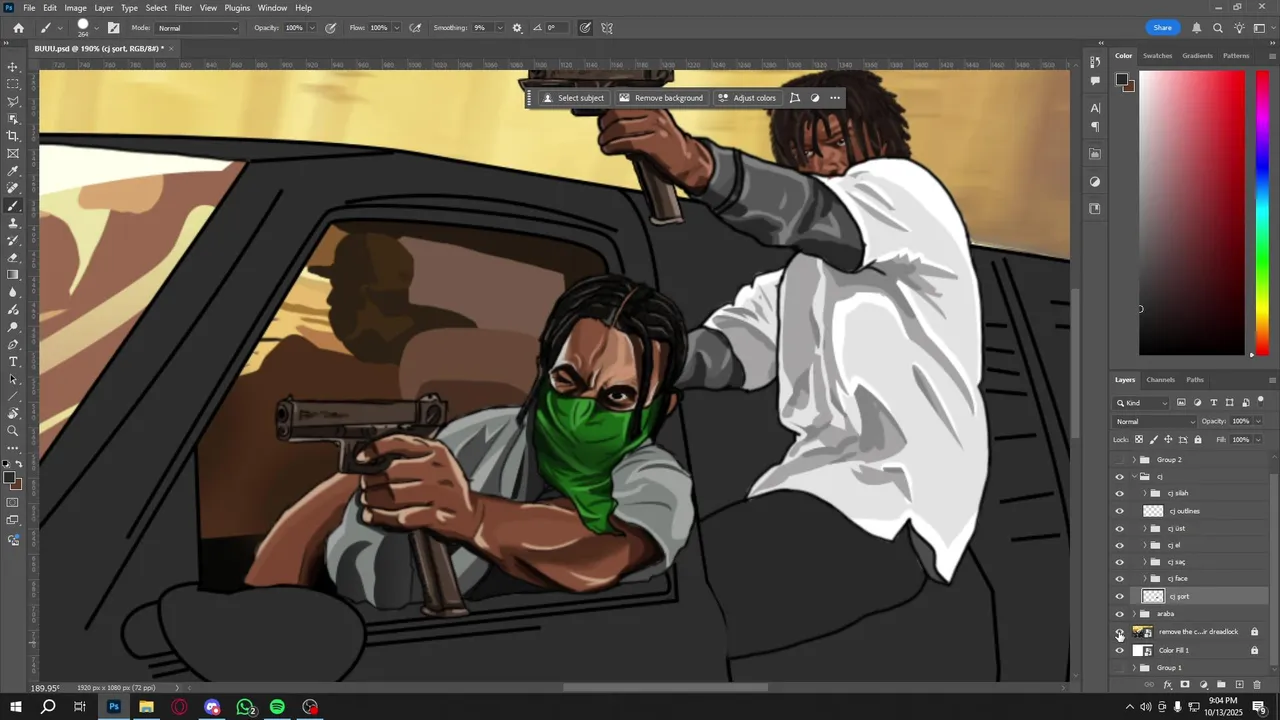The image size is (1280, 720).
Task: Open the brush preset picker arrow
Action: click(97, 28)
